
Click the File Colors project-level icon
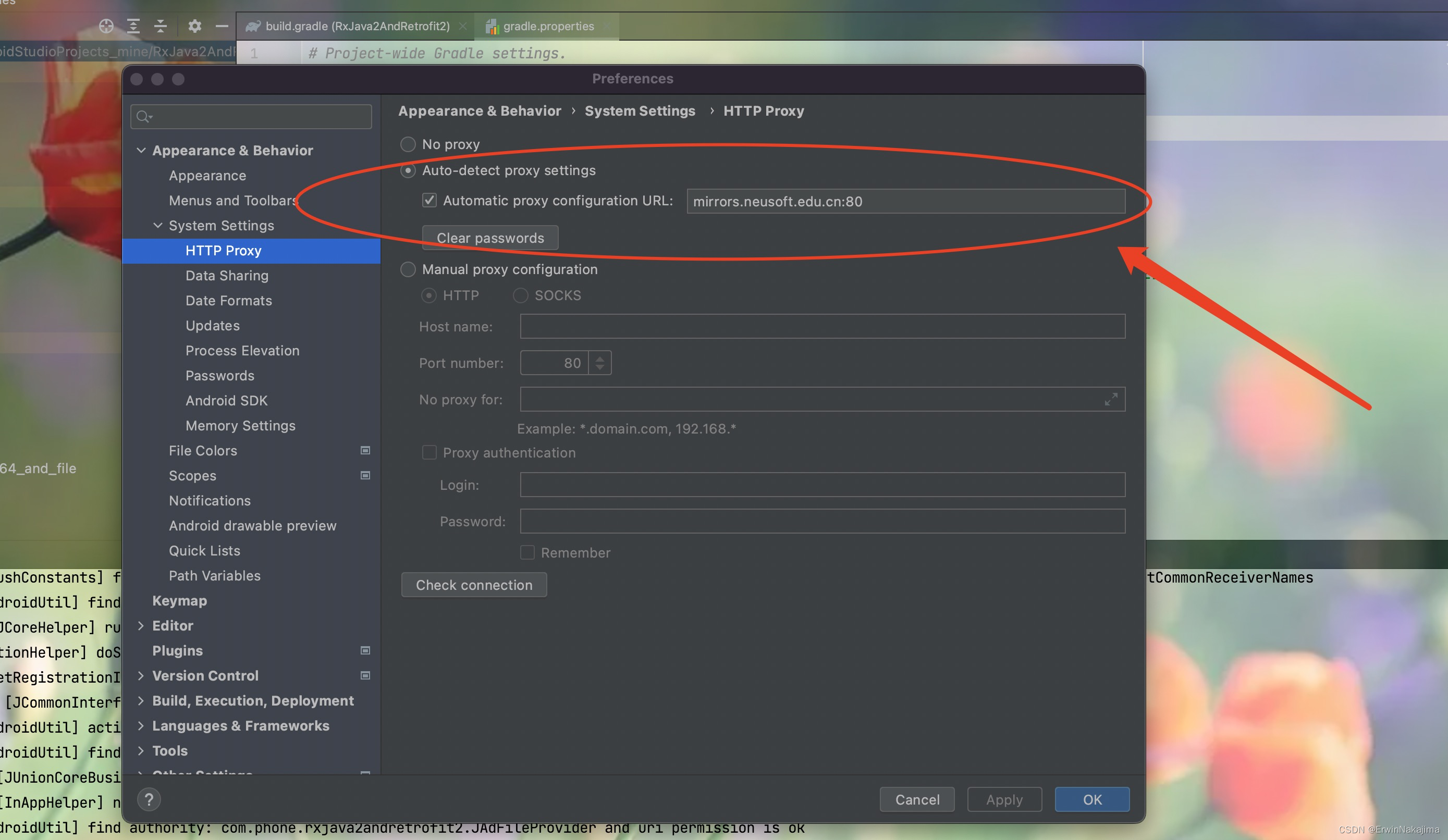(x=365, y=450)
